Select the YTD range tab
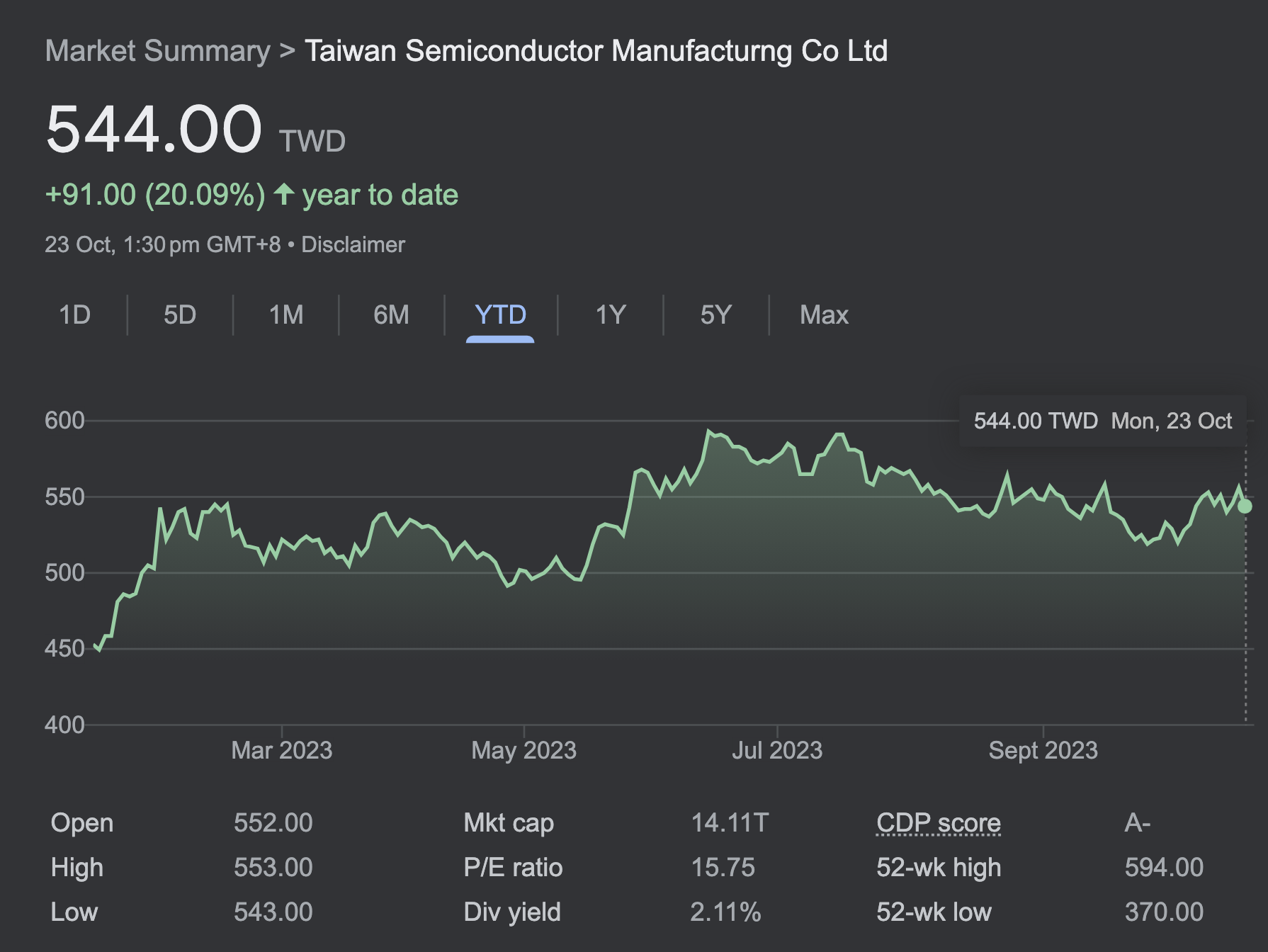Image resolution: width=1268 pixels, height=952 pixels. coord(500,314)
